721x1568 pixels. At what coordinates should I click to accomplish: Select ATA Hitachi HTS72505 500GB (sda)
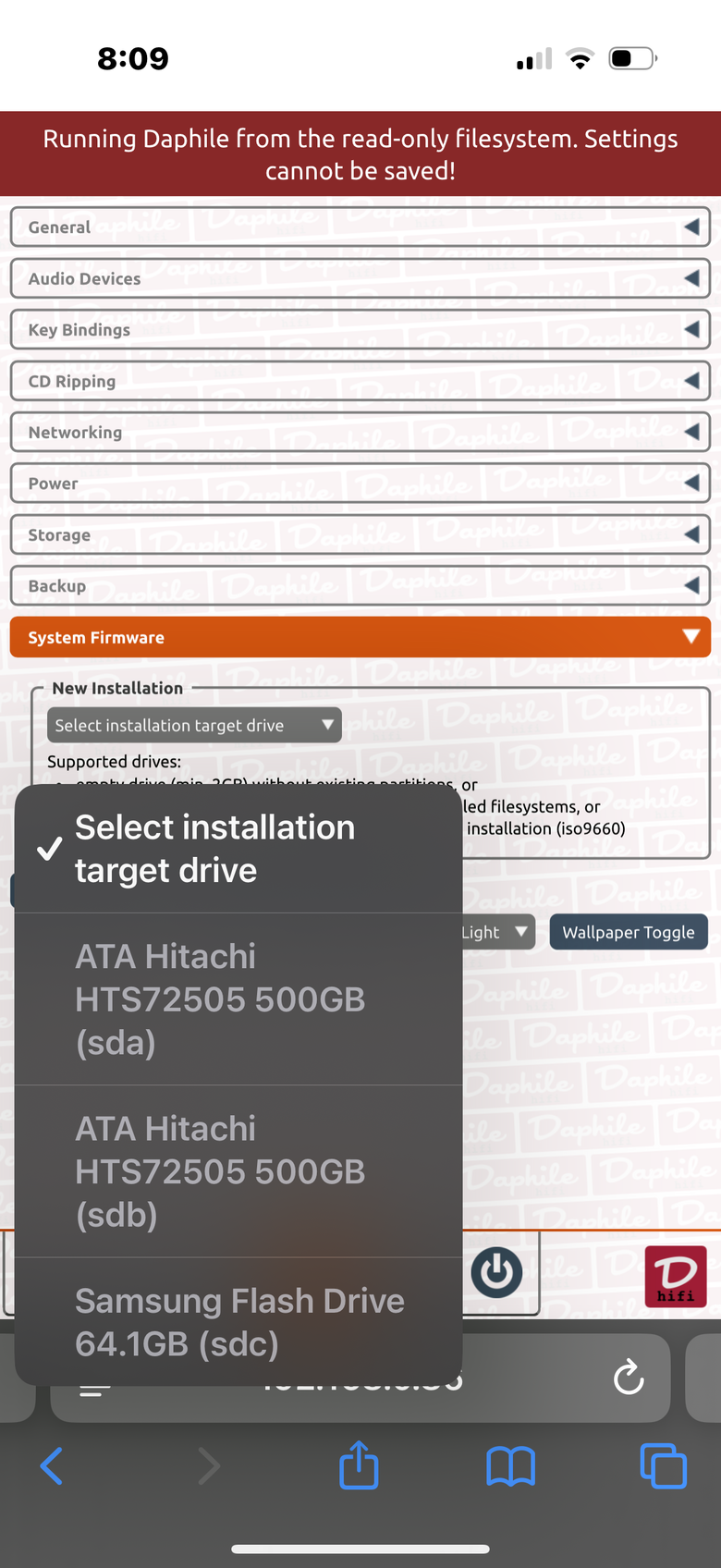[x=238, y=999]
